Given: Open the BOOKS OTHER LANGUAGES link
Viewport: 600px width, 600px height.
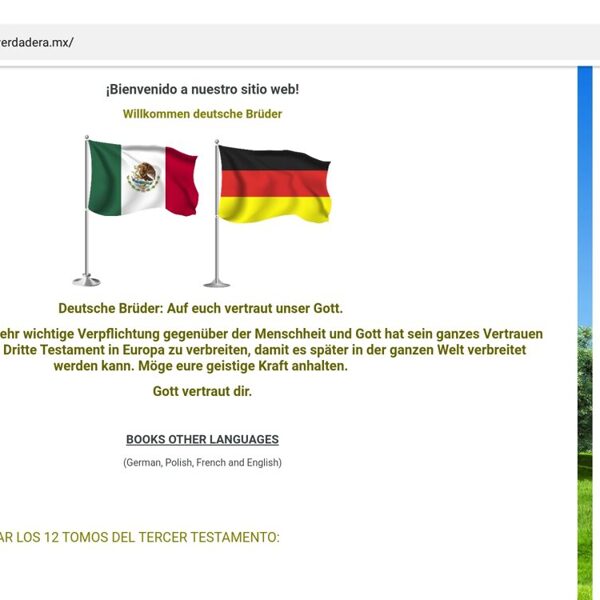Looking at the screenshot, I should click(x=202, y=439).
